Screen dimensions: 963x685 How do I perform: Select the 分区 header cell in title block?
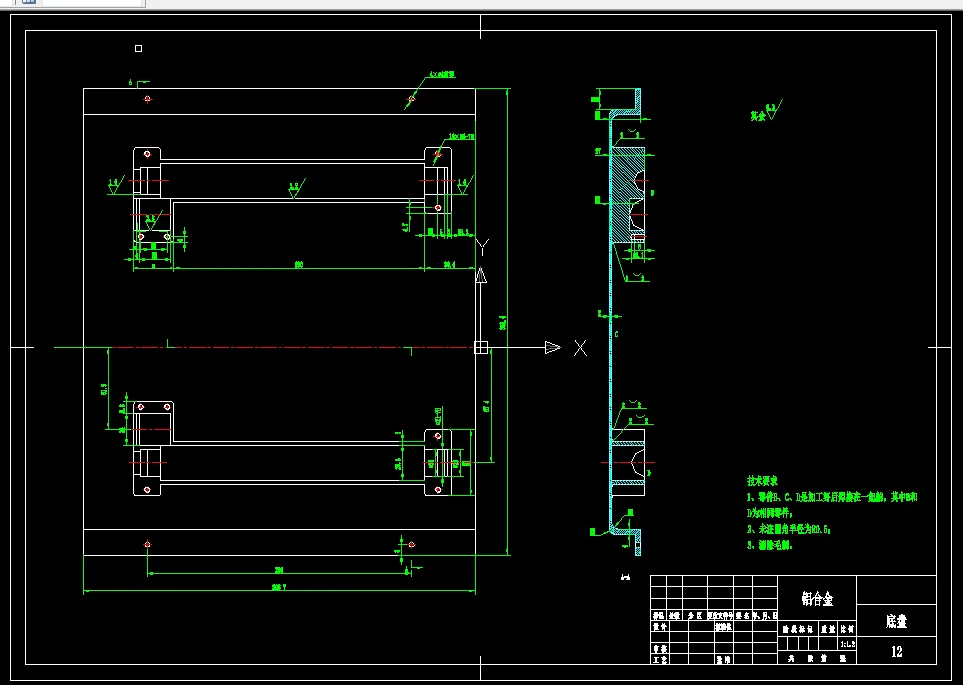(x=694, y=615)
